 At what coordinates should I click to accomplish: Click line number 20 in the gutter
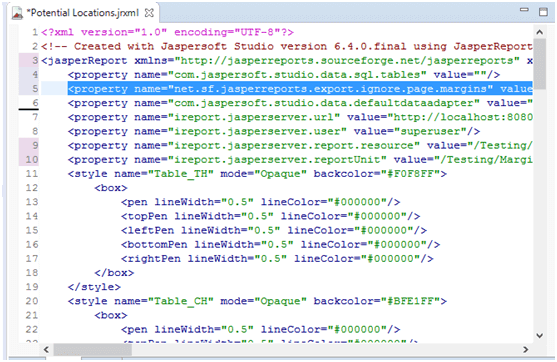coord(32,301)
